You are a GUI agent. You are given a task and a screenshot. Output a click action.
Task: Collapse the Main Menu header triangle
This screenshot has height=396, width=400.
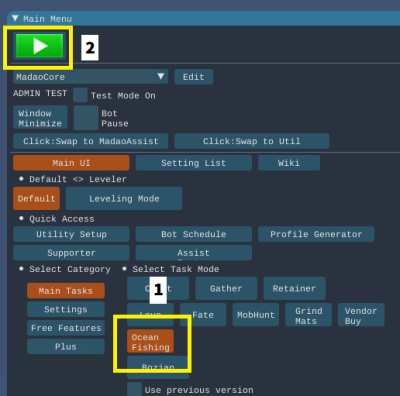coord(15,18)
